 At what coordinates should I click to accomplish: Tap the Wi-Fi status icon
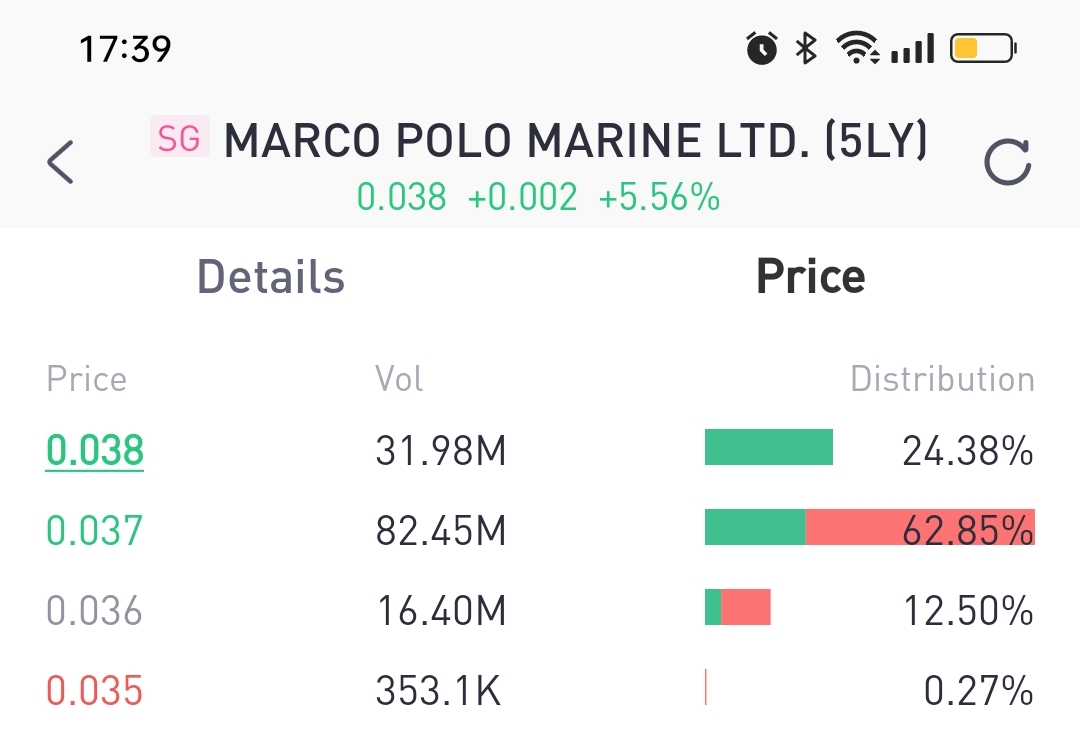858,48
